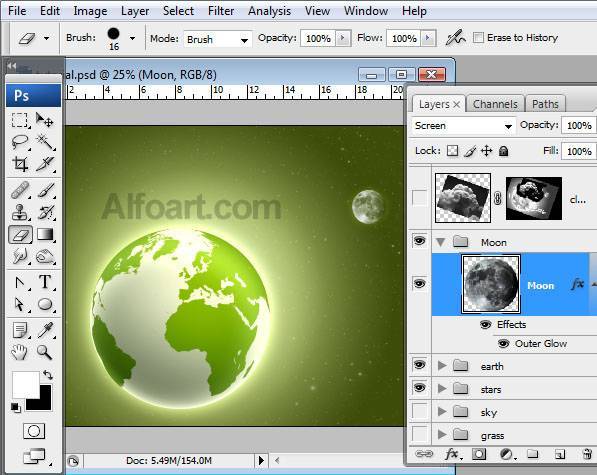Enable Erase to History checkbox
This screenshot has width=597, height=475.
pos(478,38)
